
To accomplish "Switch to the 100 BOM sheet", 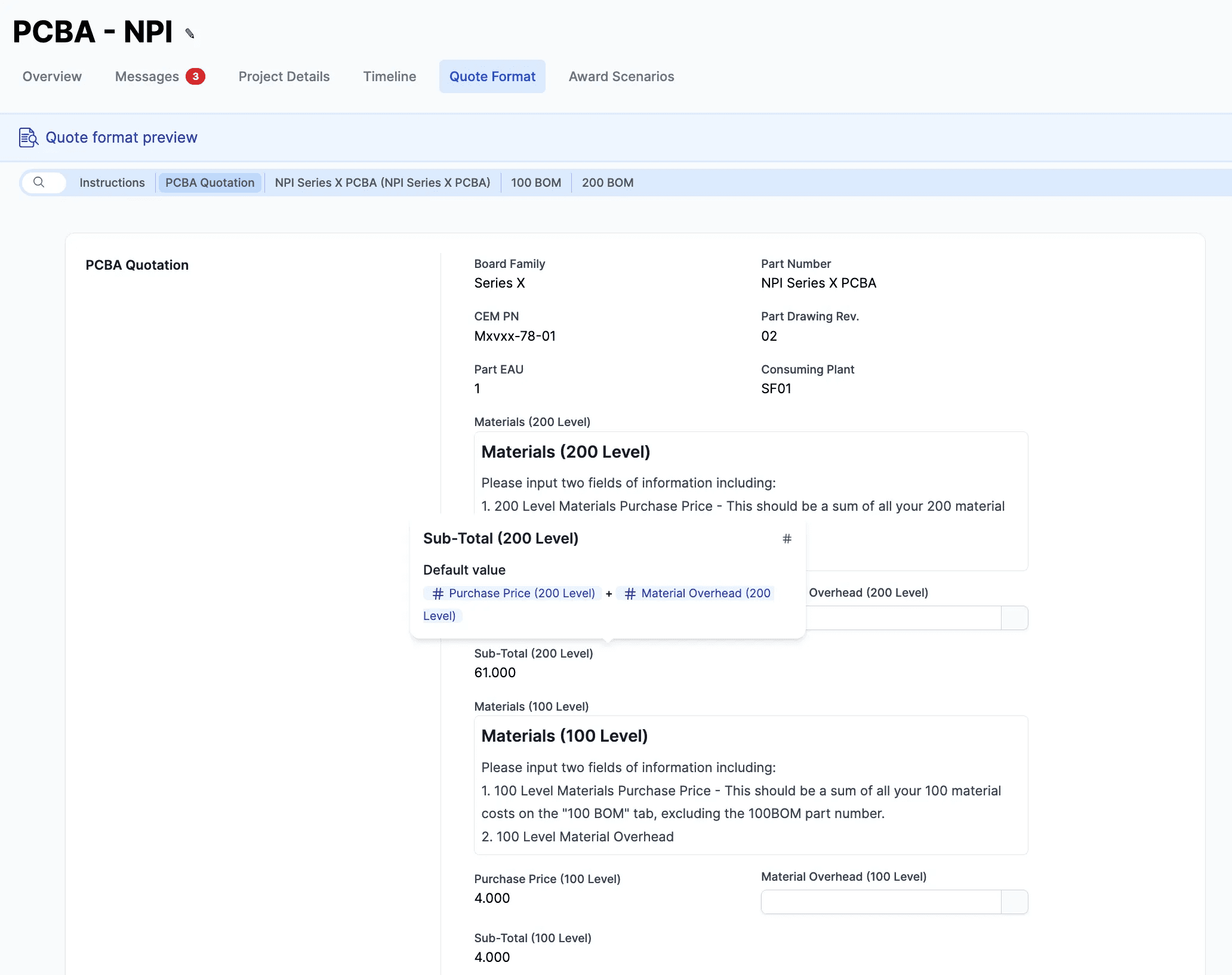I will 535,183.
